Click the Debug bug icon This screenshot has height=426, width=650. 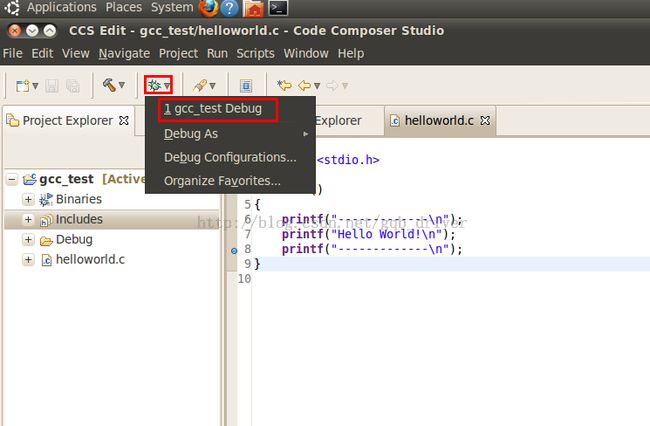(154, 85)
